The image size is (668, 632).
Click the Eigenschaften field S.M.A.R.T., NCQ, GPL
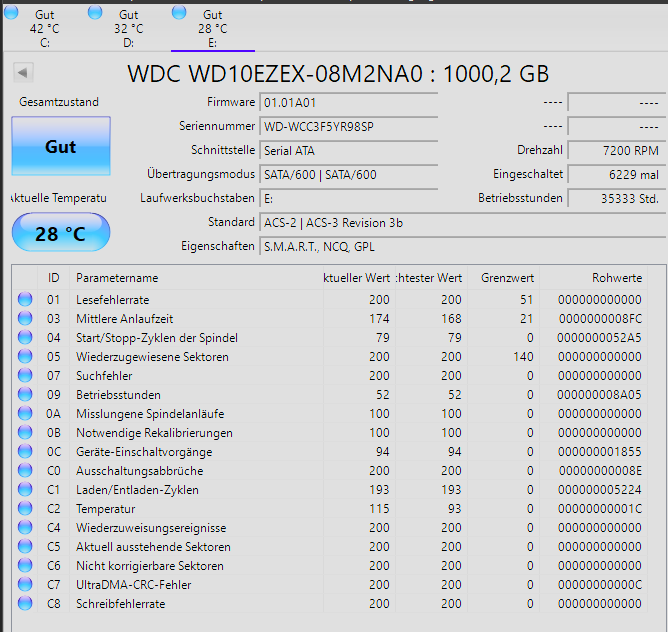[464, 246]
